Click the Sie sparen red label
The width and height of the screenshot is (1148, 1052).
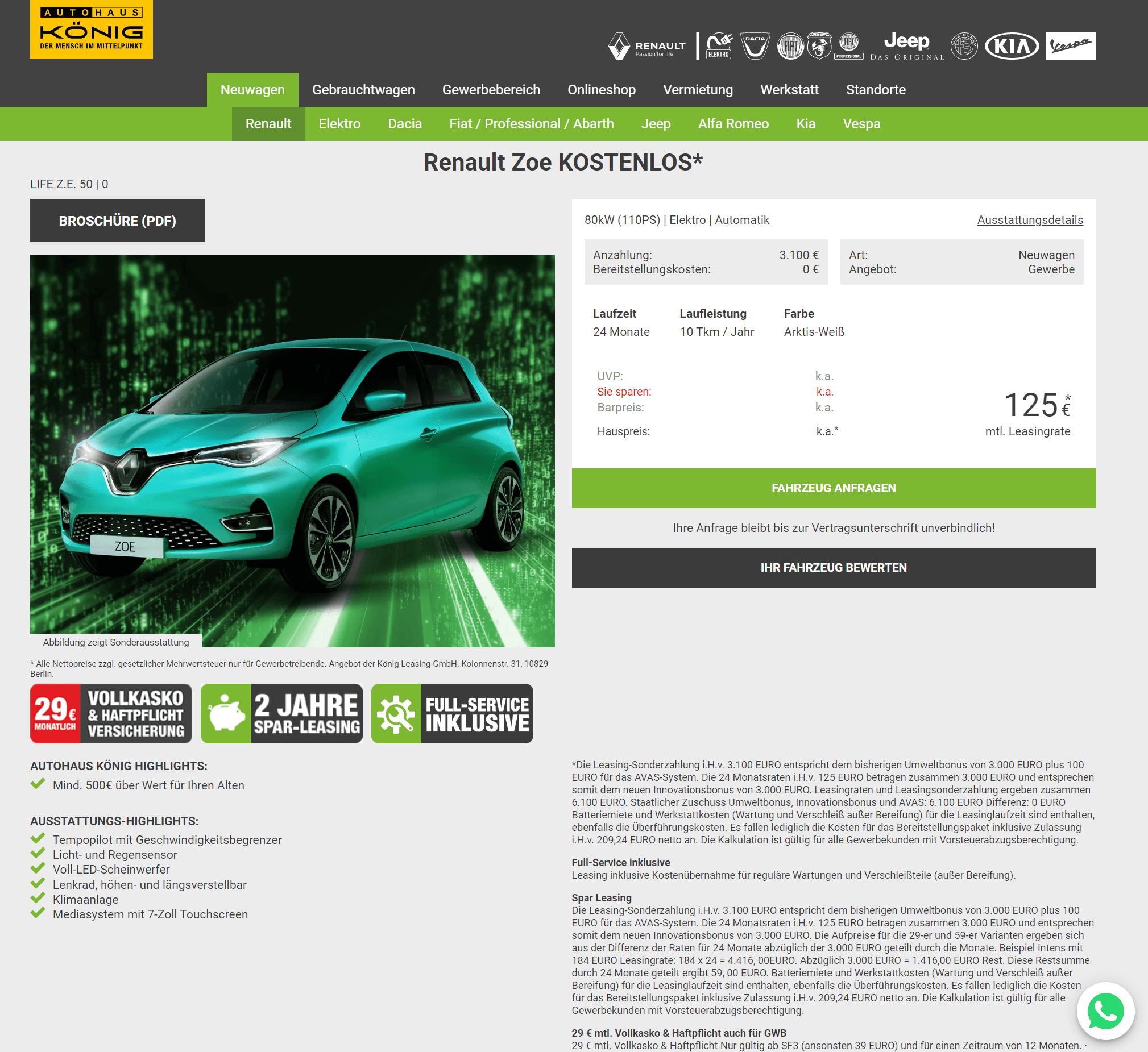click(x=624, y=392)
